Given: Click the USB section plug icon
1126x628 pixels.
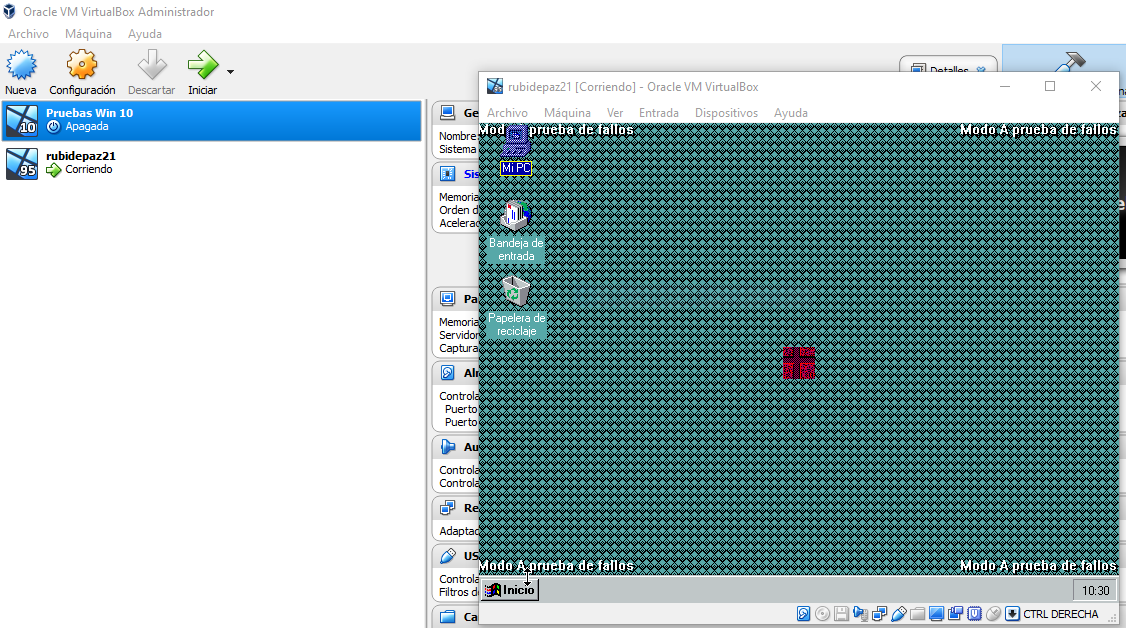Looking at the screenshot, I should tap(447, 556).
